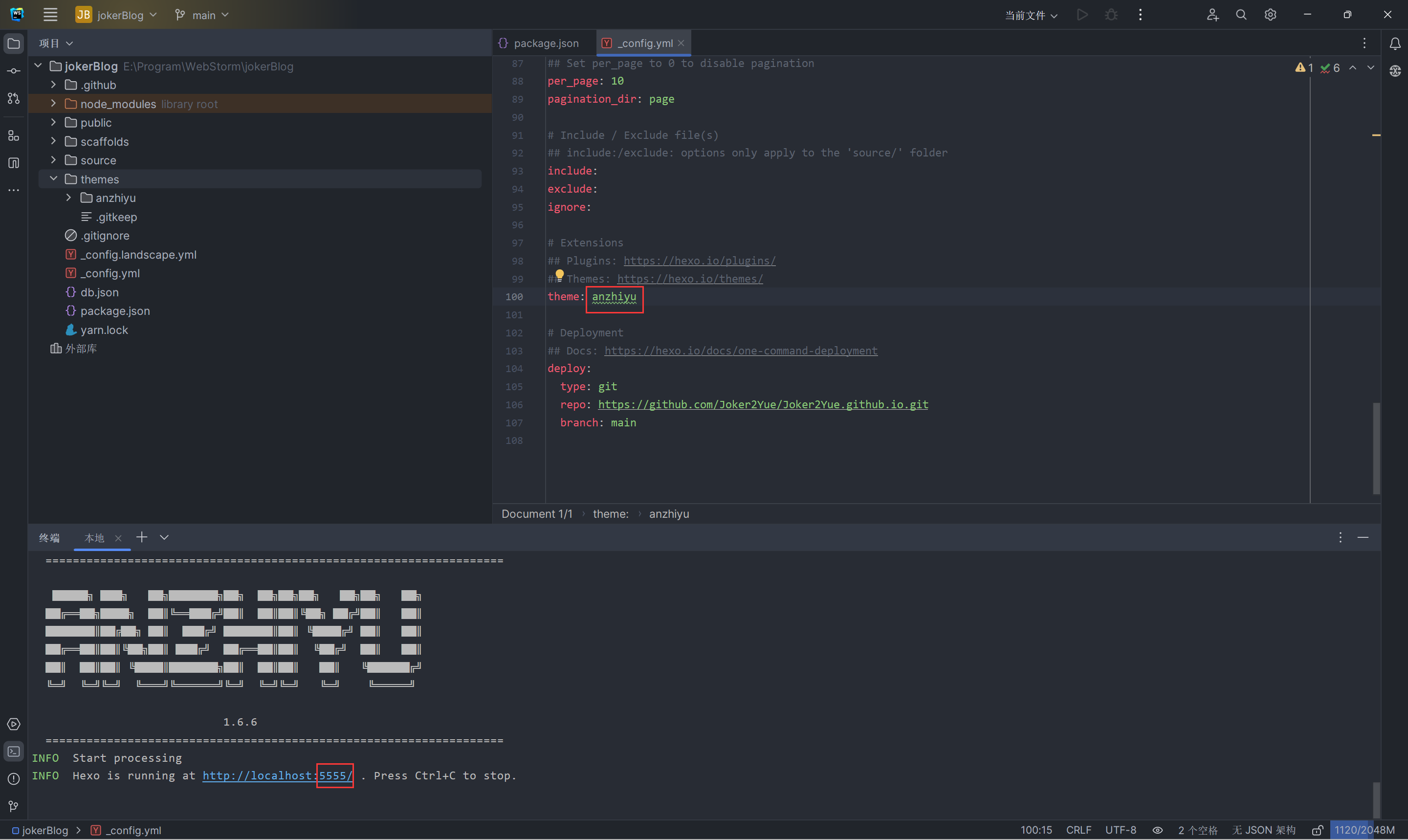Open the Services tool window icon
The image size is (1408, 840).
pyautogui.click(x=14, y=725)
